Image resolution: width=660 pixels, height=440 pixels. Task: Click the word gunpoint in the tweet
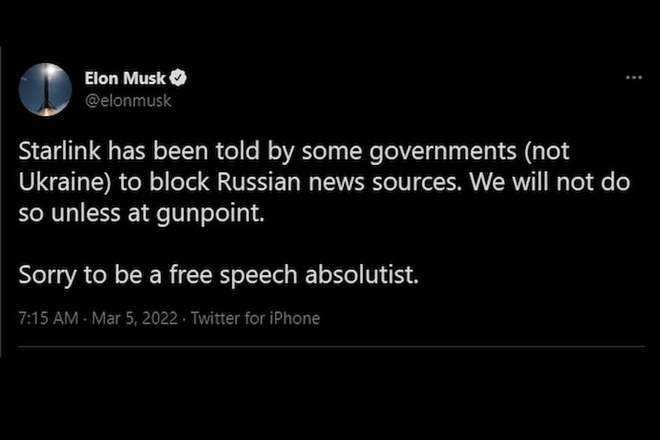pos(210,213)
